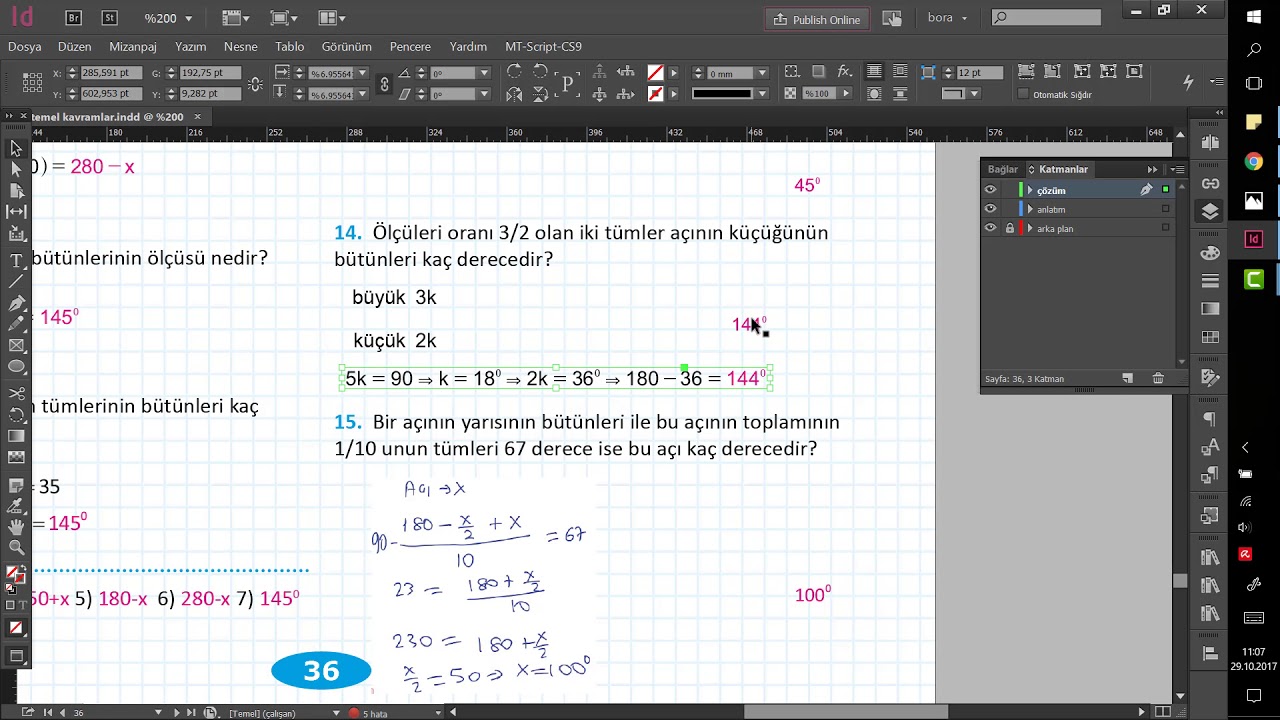Open the Swatches palette icon in dock
Image resolution: width=1280 pixels, height=720 pixels.
(x=1210, y=337)
